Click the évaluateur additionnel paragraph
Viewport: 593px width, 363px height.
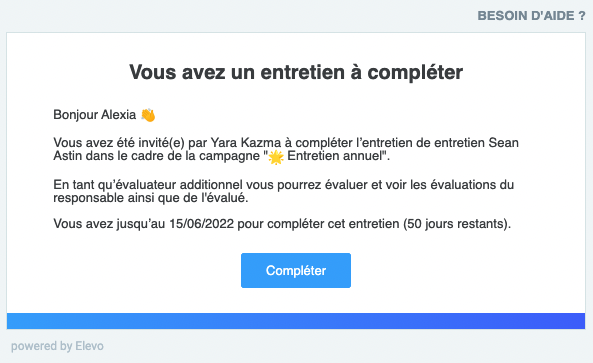coord(284,191)
